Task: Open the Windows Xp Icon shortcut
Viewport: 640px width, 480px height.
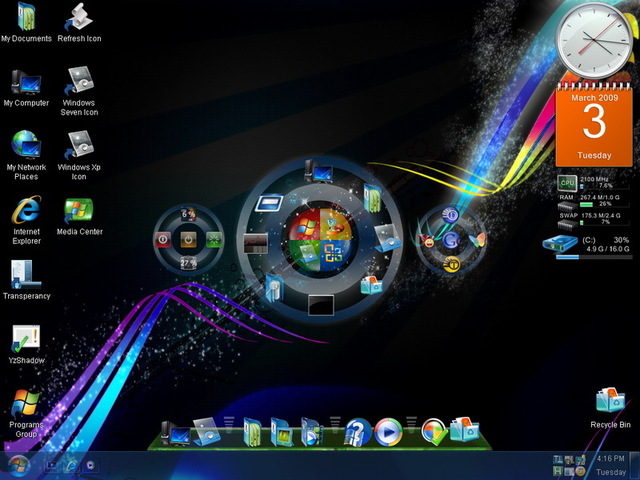Action: [79, 155]
